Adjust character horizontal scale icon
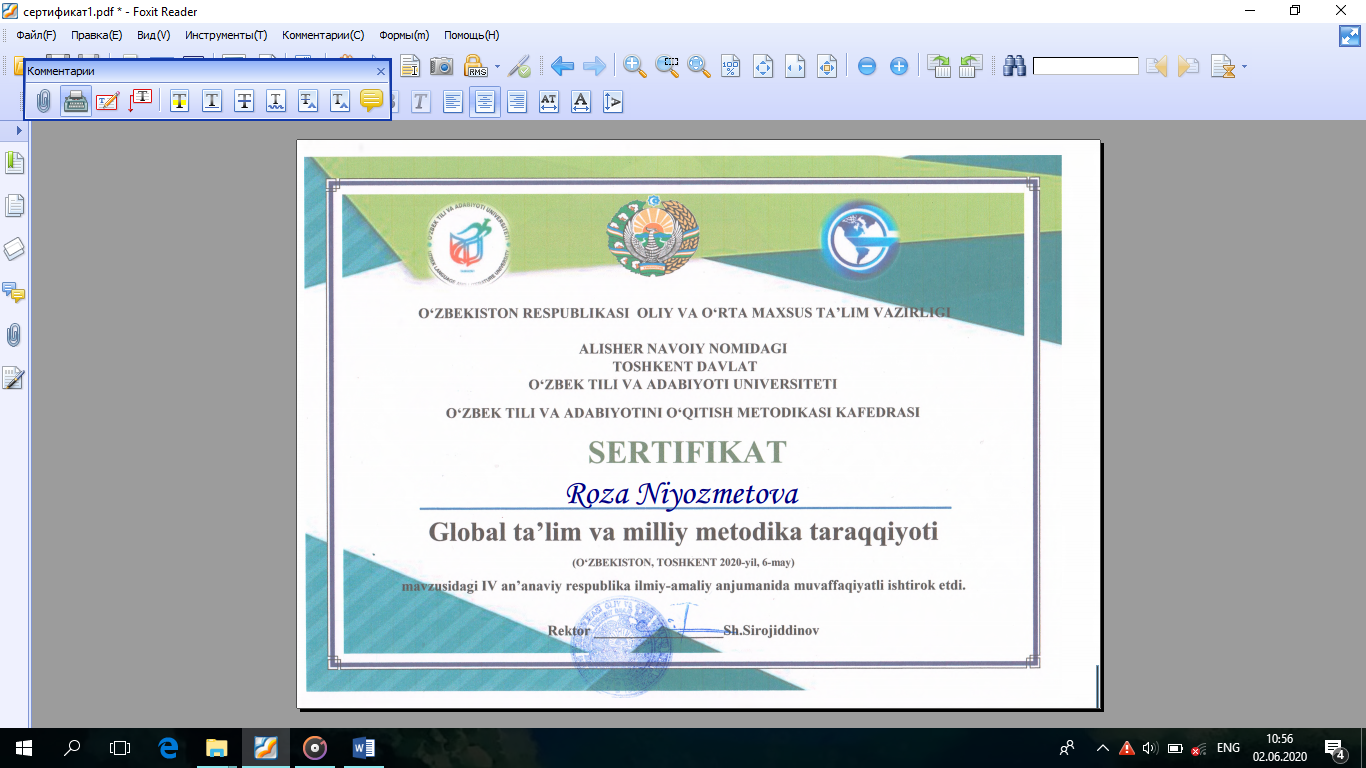 tap(581, 101)
